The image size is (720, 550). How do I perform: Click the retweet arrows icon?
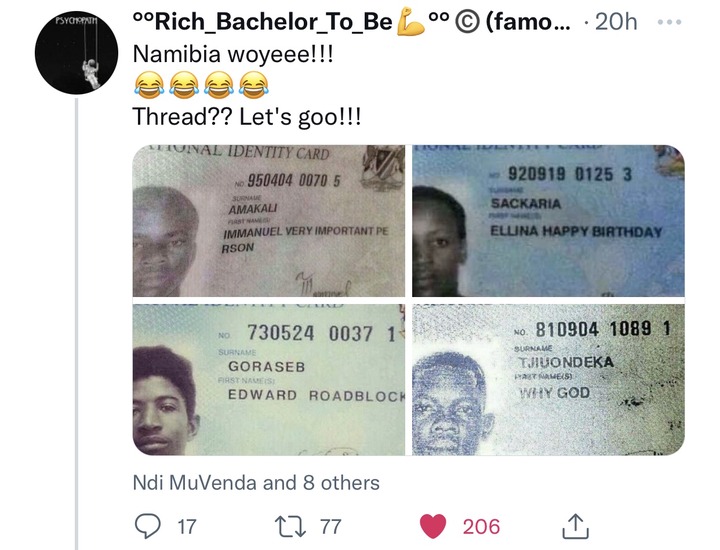click(x=290, y=526)
